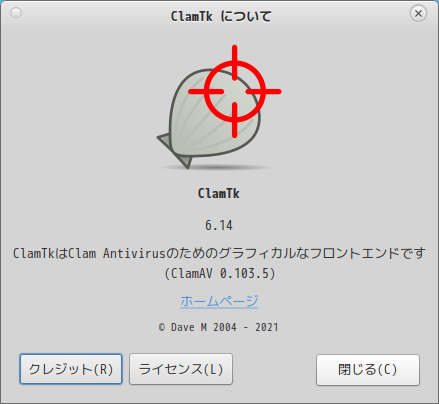Click the shadow beneath the clam logo
This screenshot has height=404, width=439.
click(x=216, y=167)
